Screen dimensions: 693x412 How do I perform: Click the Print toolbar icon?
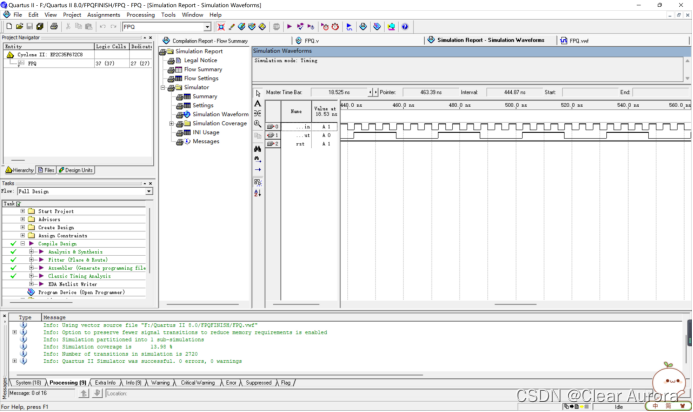click(x=54, y=27)
